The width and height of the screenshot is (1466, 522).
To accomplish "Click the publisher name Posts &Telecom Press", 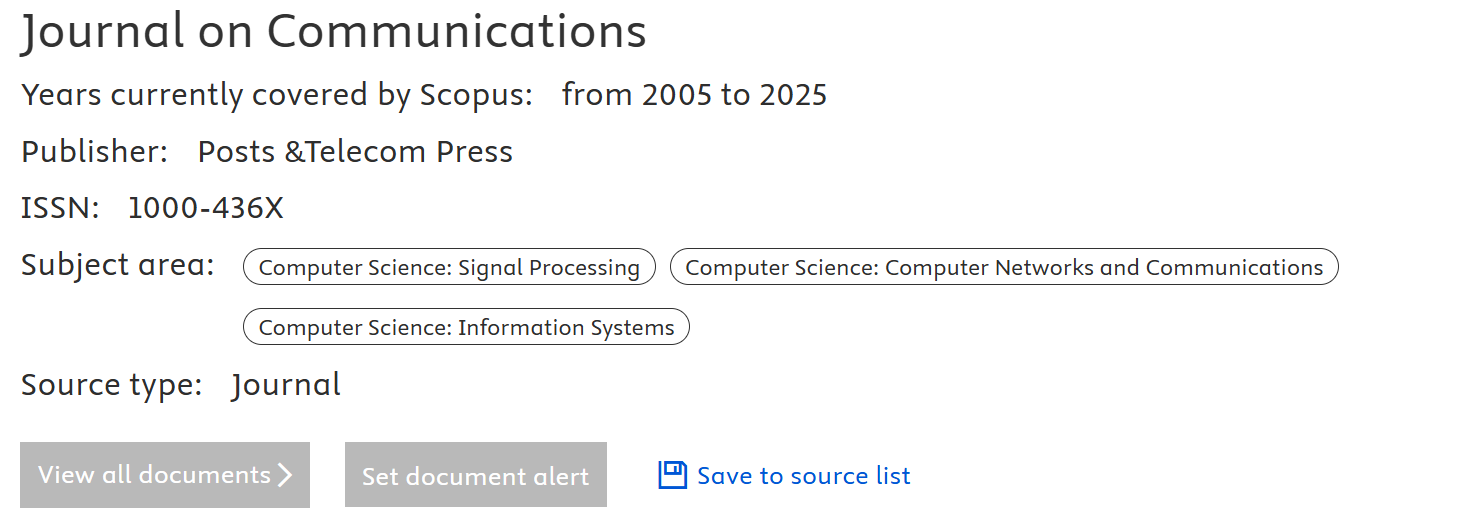I will [355, 152].
